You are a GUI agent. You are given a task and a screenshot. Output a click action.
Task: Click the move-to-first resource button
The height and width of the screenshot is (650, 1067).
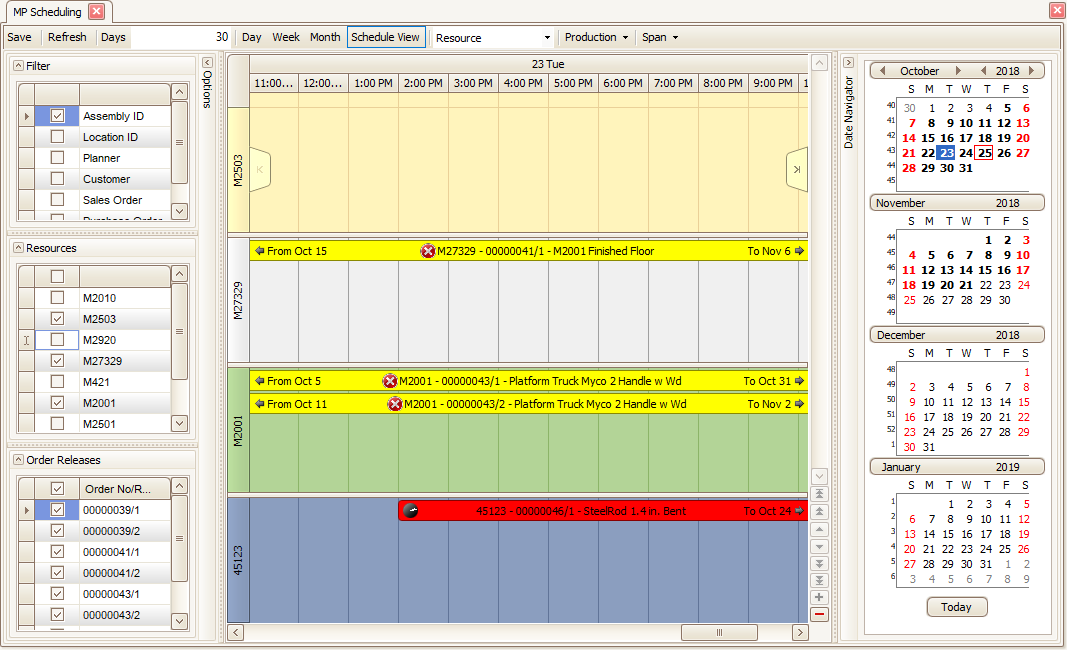[x=819, y=494]
